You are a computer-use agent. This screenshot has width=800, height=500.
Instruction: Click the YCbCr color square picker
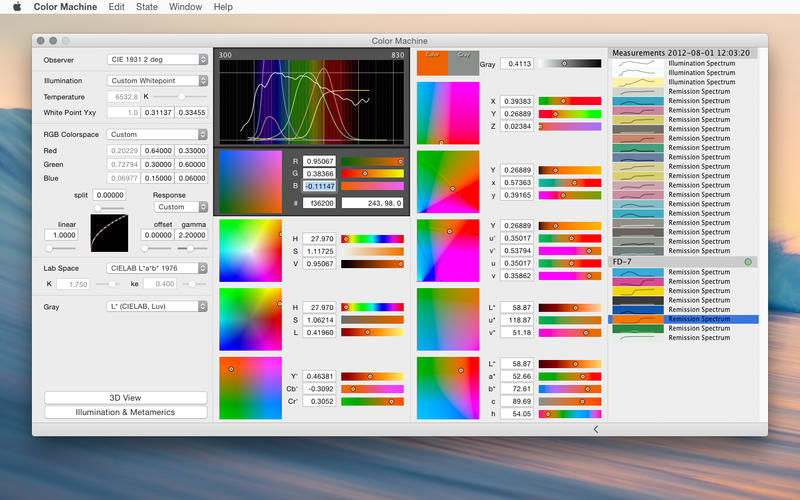tap(251, 388)
